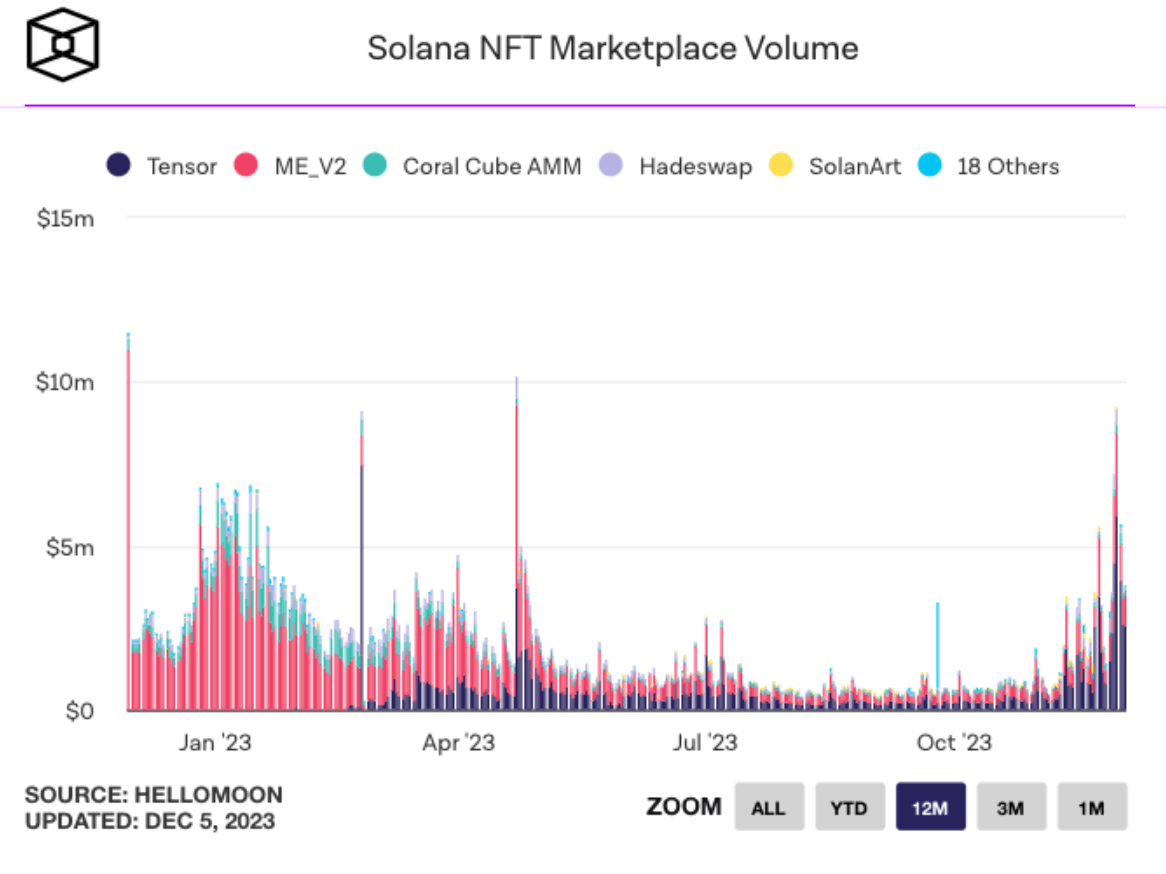
Task: Click the dark navy Tensor legend dot
Action: [119, 166]
